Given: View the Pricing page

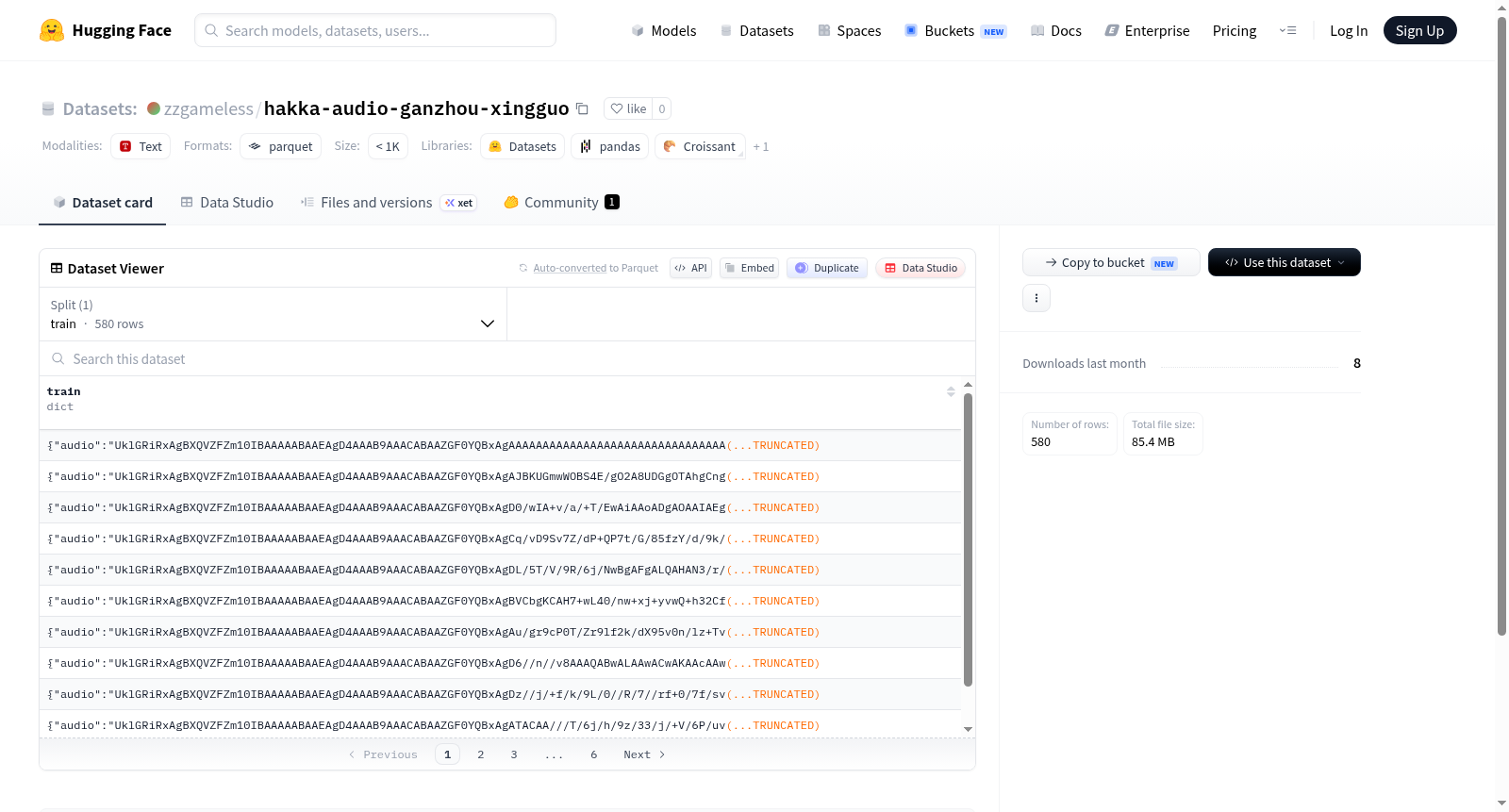Looking at the screenshot, I should [x=1235, y=30].
